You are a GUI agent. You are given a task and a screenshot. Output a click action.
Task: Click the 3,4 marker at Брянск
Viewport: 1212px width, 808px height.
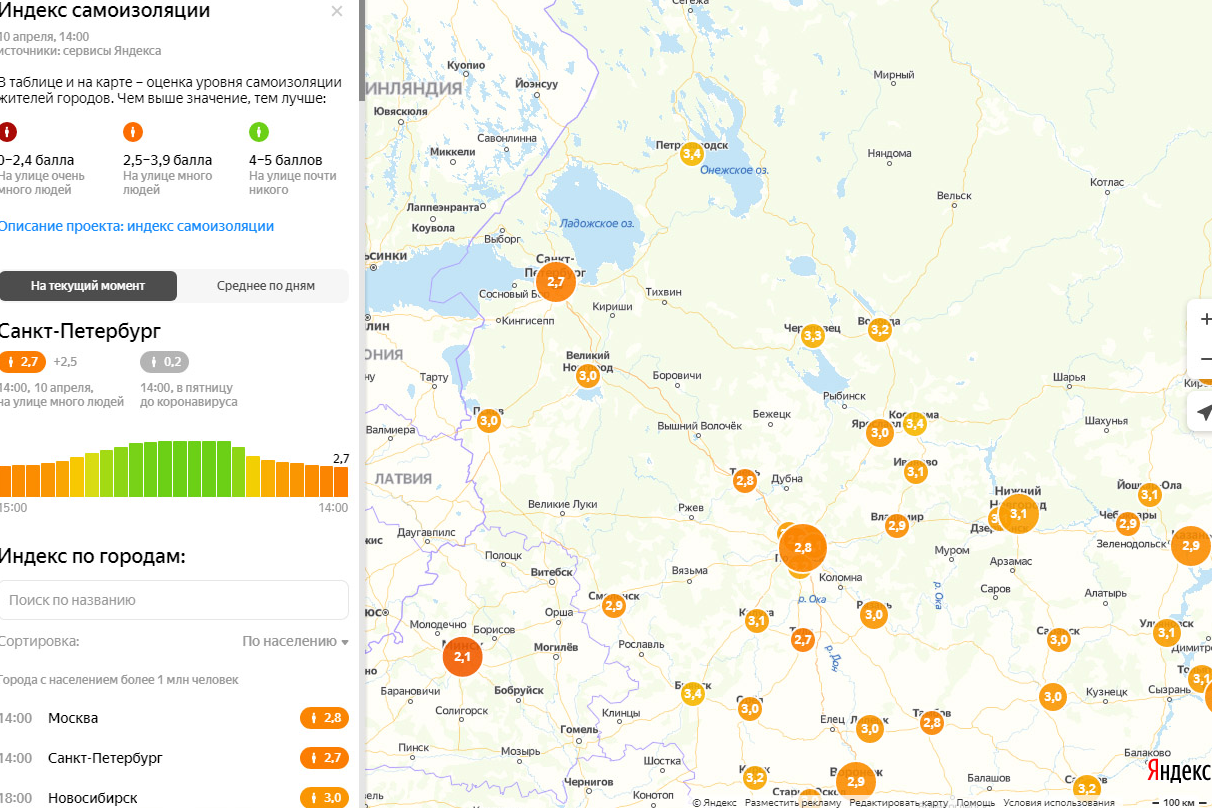(x=692, y=693)
